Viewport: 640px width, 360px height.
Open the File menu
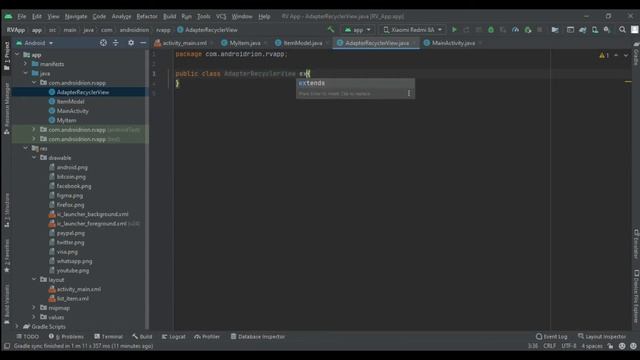[x=22, y=16]
